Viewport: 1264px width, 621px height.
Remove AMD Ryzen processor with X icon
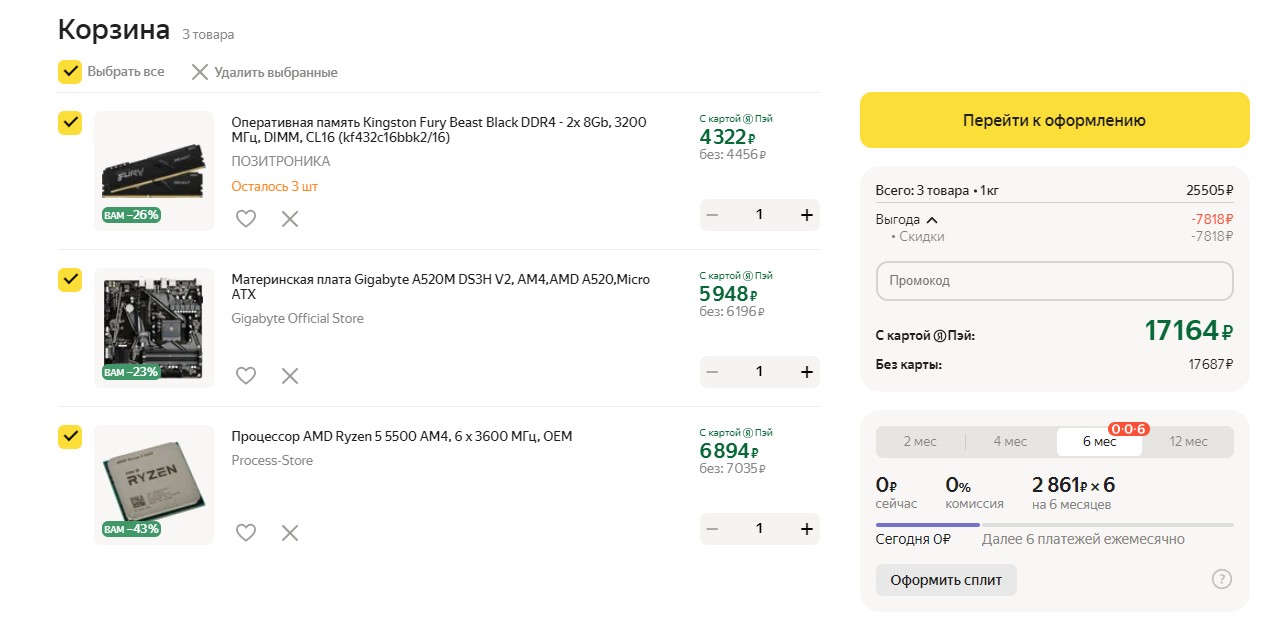[x=290, y=532]
